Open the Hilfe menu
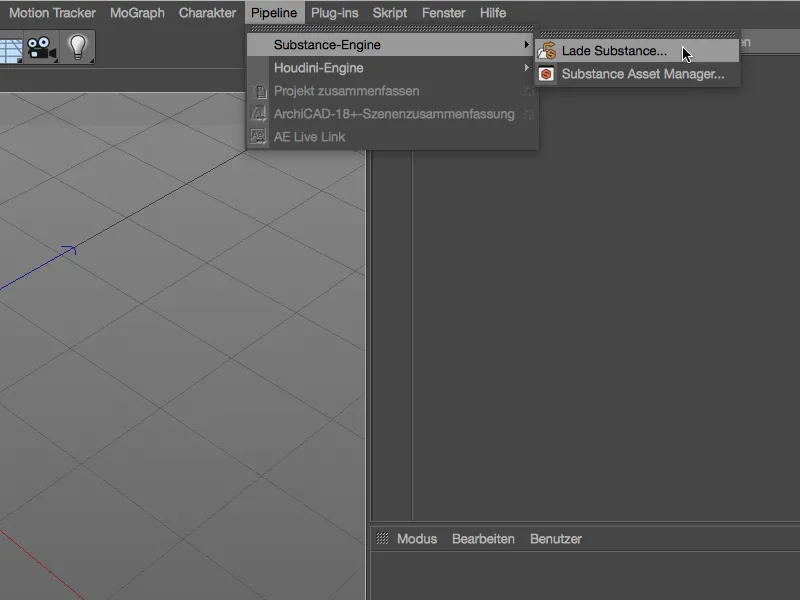Image resolution: width=800 pixels, height=600 pixels. click(493, 13)
